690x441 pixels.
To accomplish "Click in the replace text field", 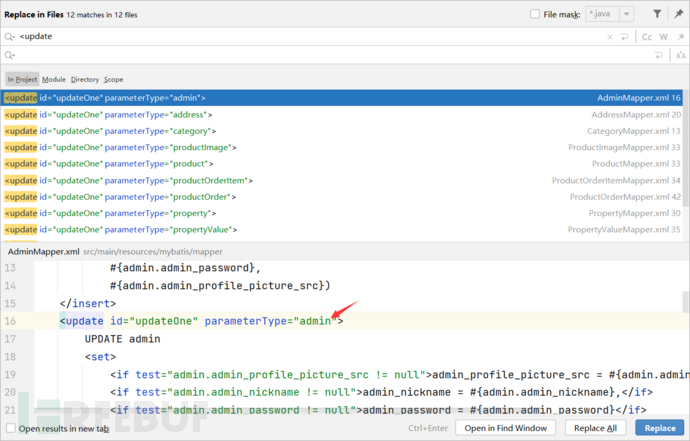I will (x=300, y=55).
